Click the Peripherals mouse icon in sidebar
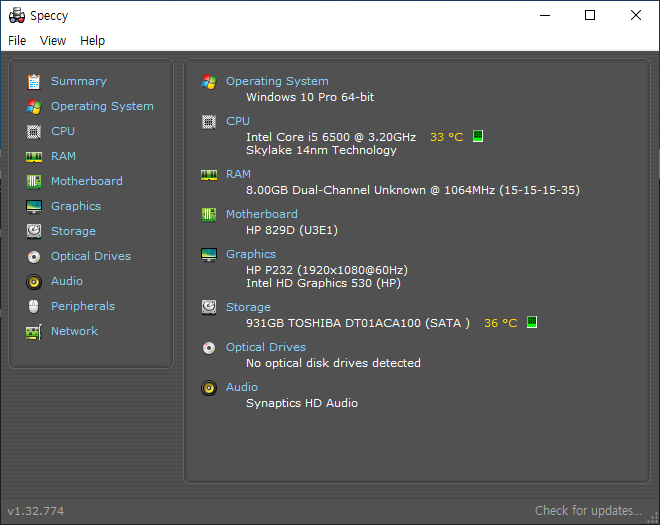This screenshot has height=525, width=660. click(x=34, y=306)
